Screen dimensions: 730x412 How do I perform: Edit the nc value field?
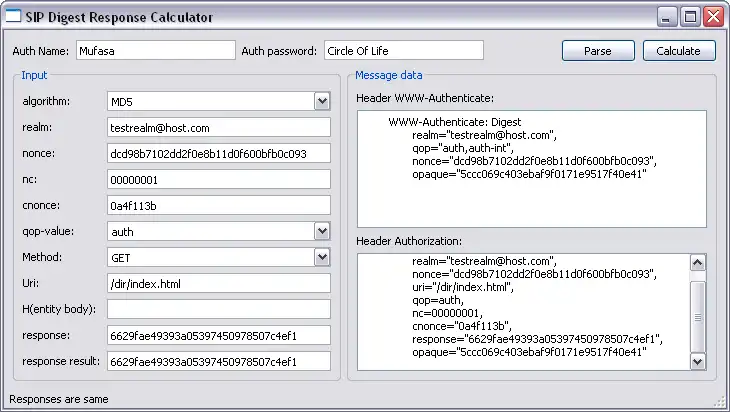click(219, 179)
